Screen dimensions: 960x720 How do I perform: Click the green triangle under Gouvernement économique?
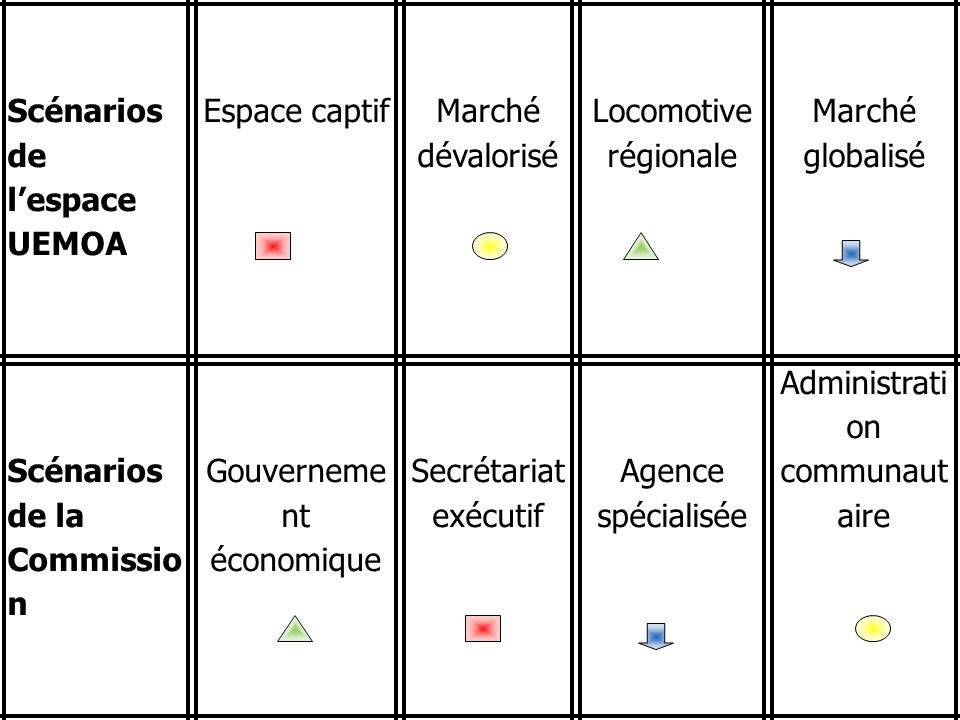pyautogui.click(x=295, y=629)
